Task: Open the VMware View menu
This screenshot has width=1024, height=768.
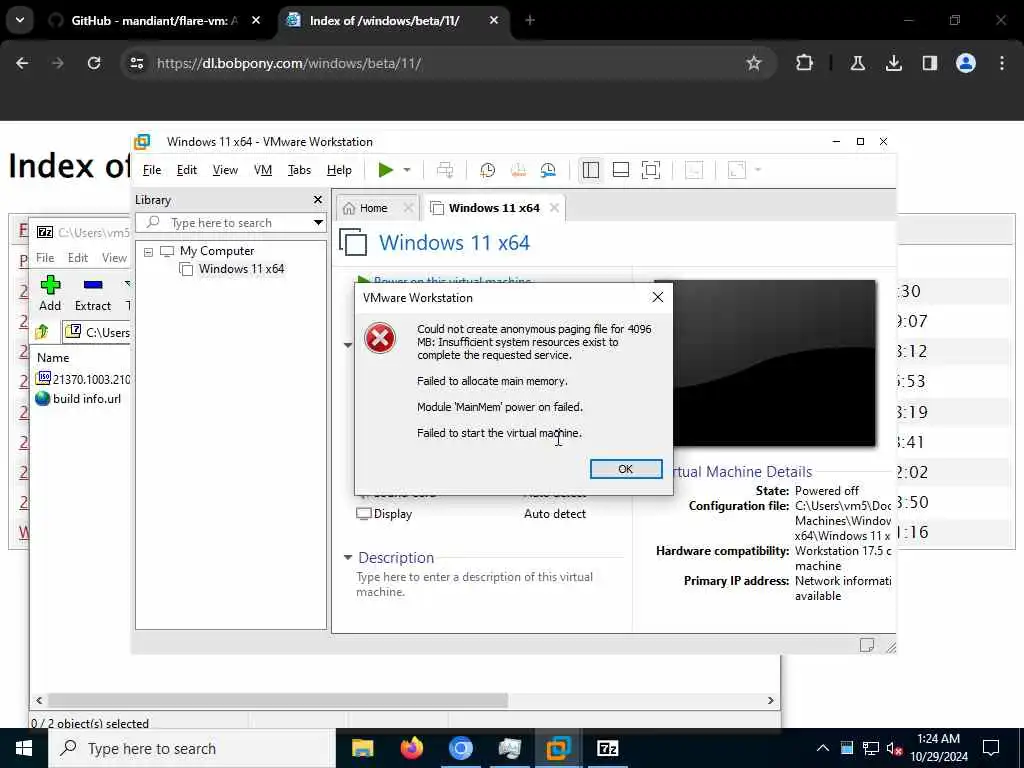Action: pos(225,170)
